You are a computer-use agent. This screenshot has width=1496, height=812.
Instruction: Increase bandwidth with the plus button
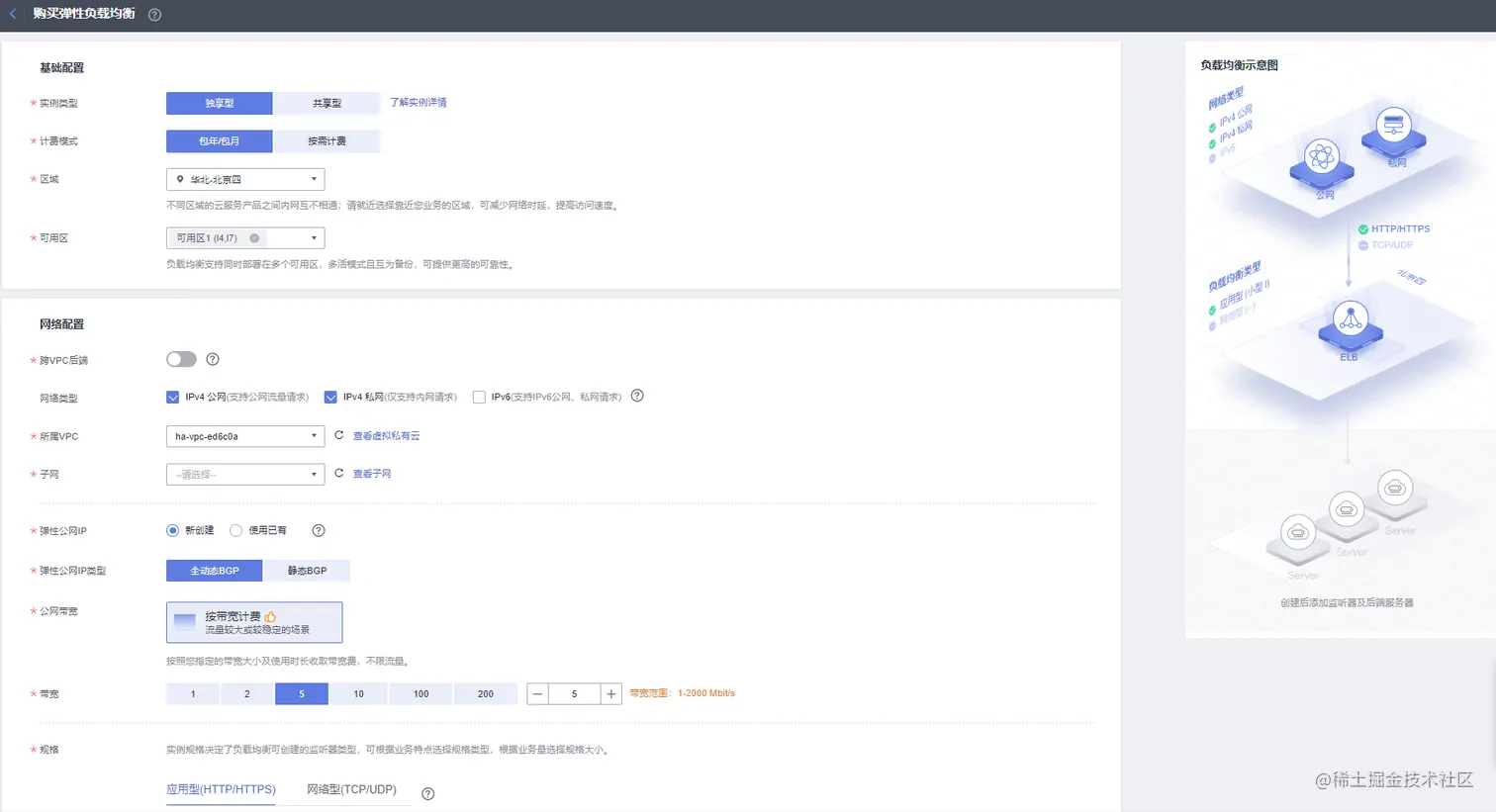(611, 694)
